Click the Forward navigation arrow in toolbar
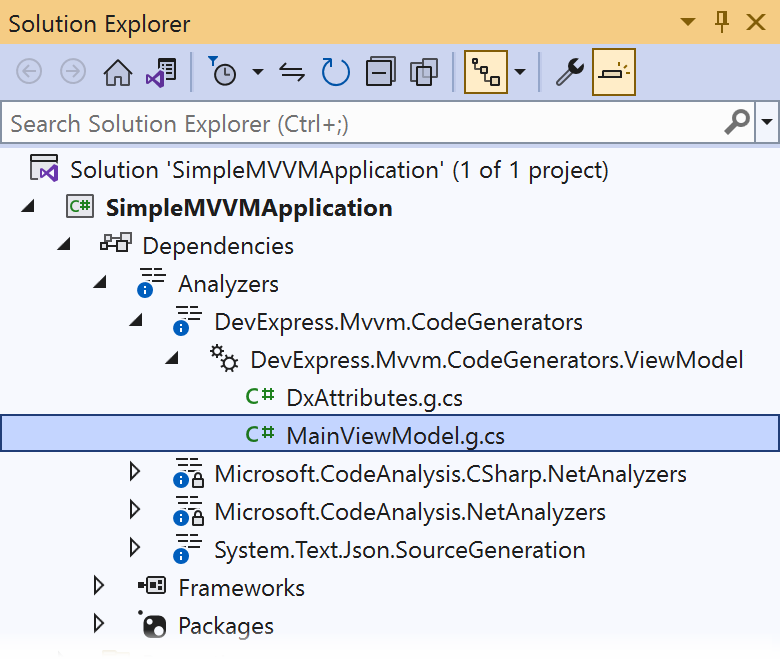 (73, 72)
